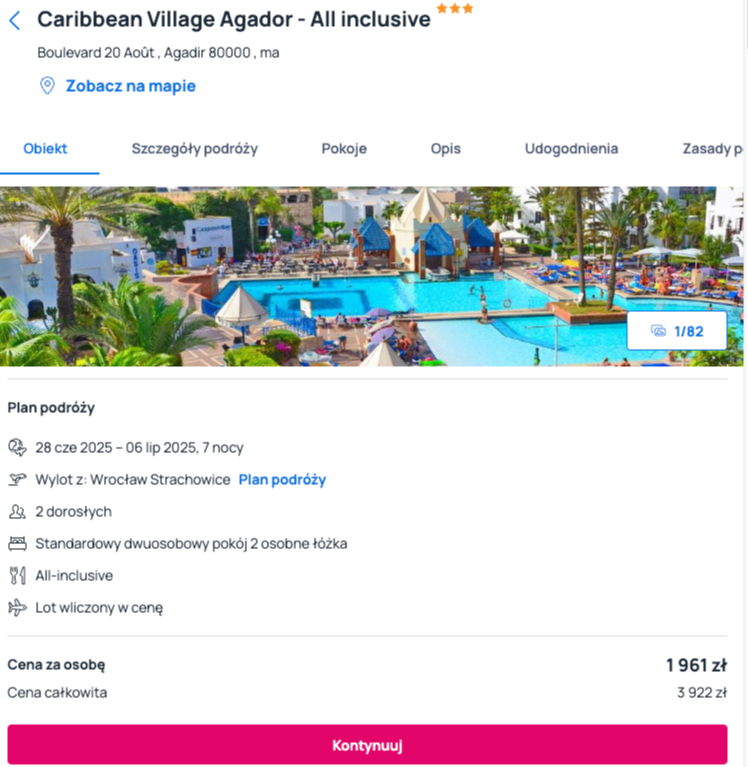Click the hotel pool photo
748x767 pixels.
(372, 276)
